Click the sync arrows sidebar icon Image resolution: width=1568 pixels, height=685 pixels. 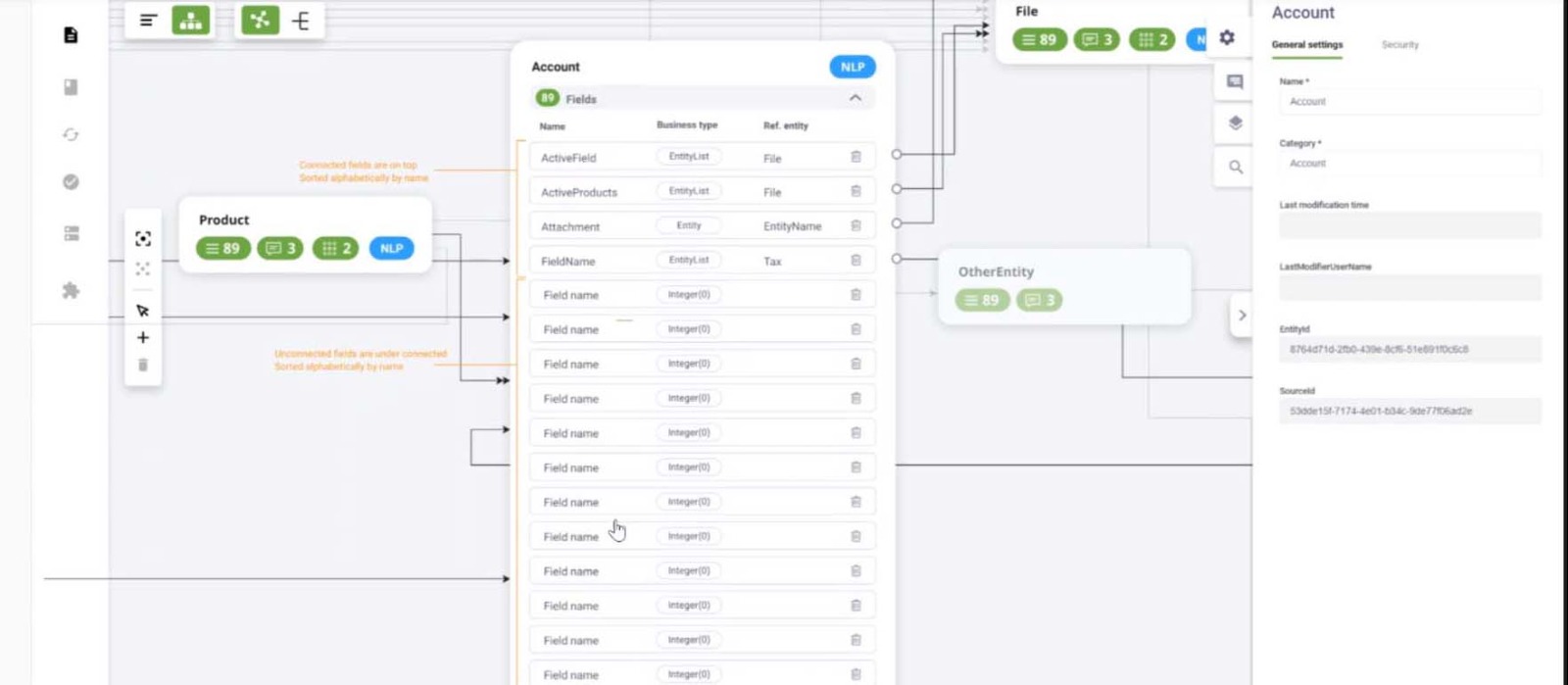click(71, 134)
